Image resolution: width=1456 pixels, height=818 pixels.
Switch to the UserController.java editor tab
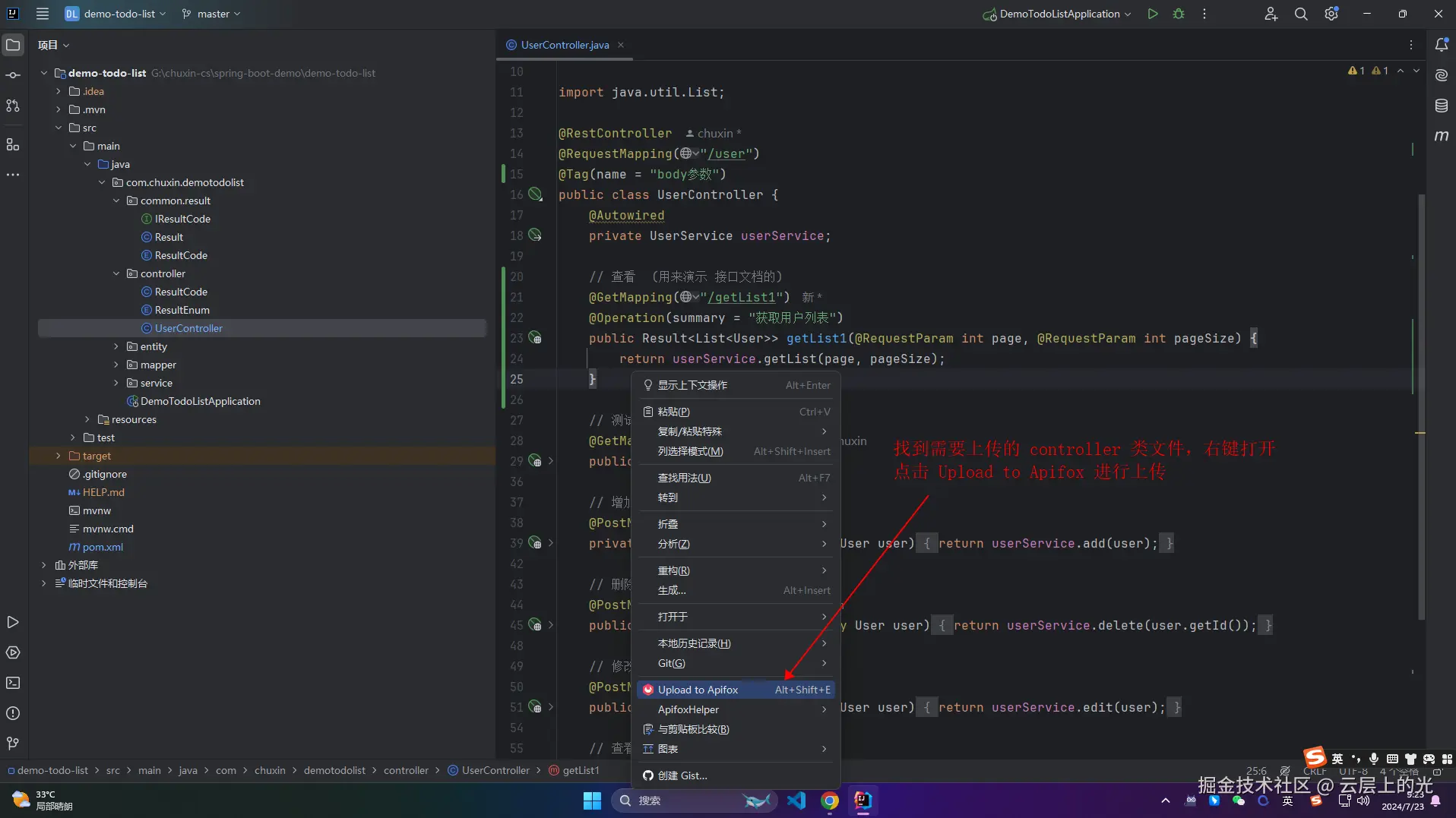pyautogui.click(x=565, y=45)
